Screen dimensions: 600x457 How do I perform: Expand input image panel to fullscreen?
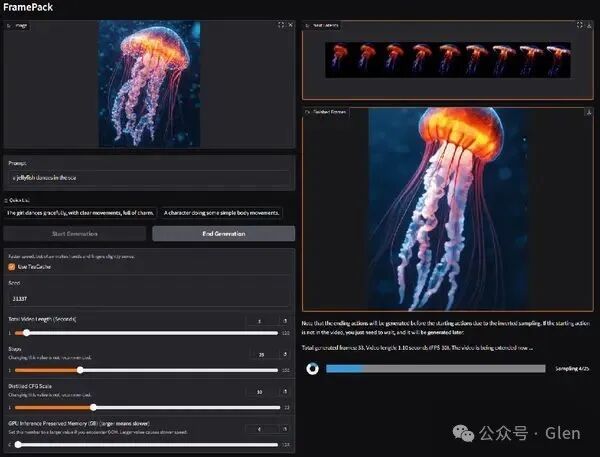[x=281, y=25]
